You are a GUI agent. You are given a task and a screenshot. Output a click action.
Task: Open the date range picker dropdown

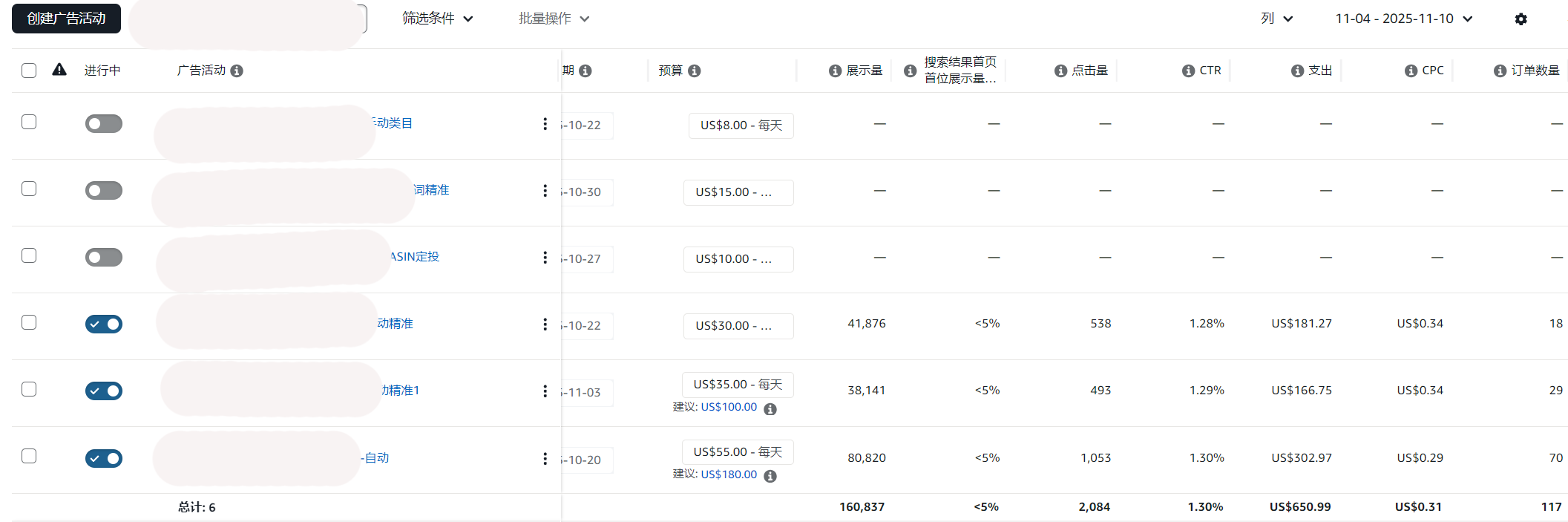coord(1403,19)
